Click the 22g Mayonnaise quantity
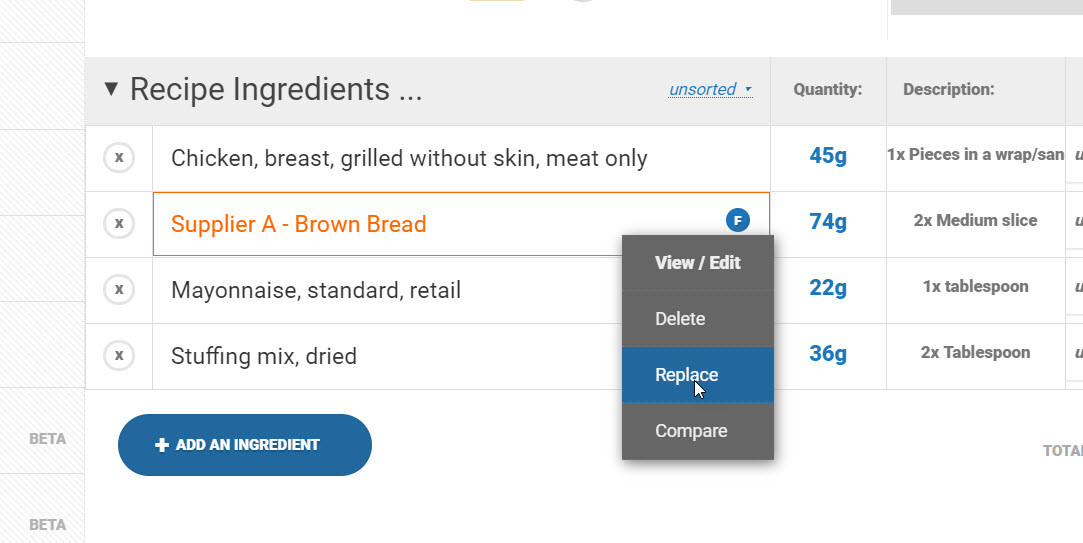 (828, 288)
